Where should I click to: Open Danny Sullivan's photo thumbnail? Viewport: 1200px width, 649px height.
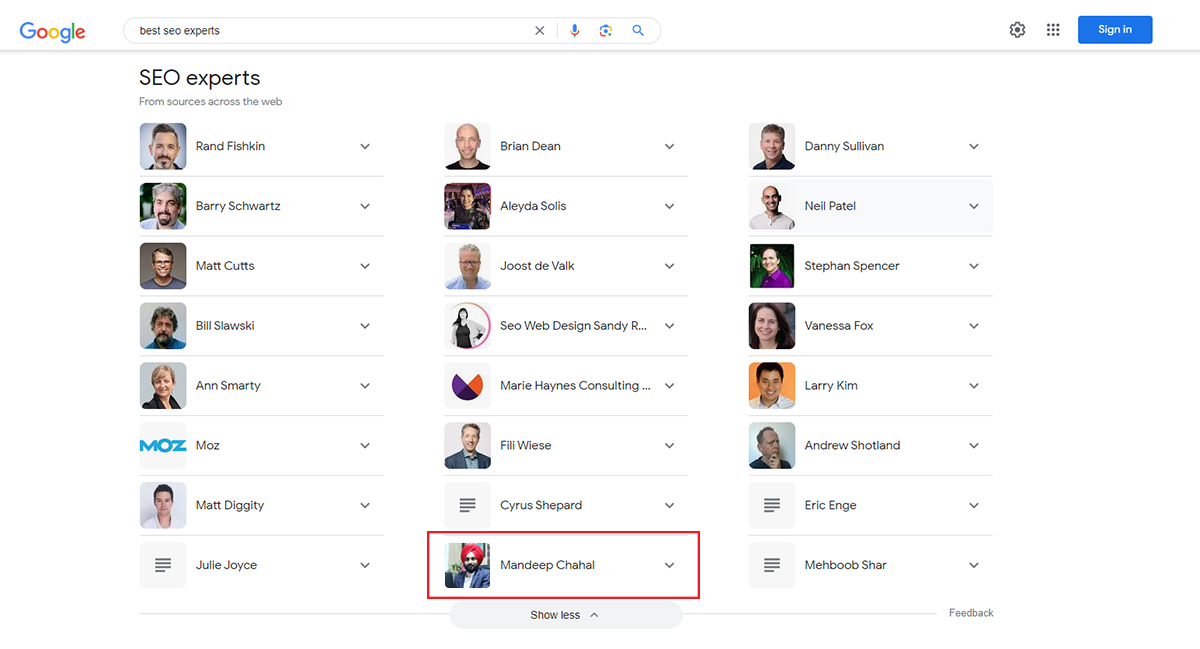[772, 146]
